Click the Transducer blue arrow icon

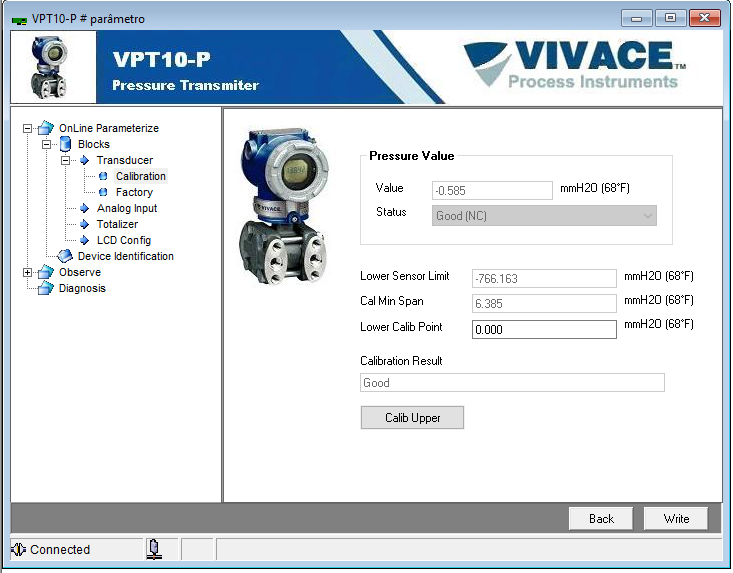point(85,160)
